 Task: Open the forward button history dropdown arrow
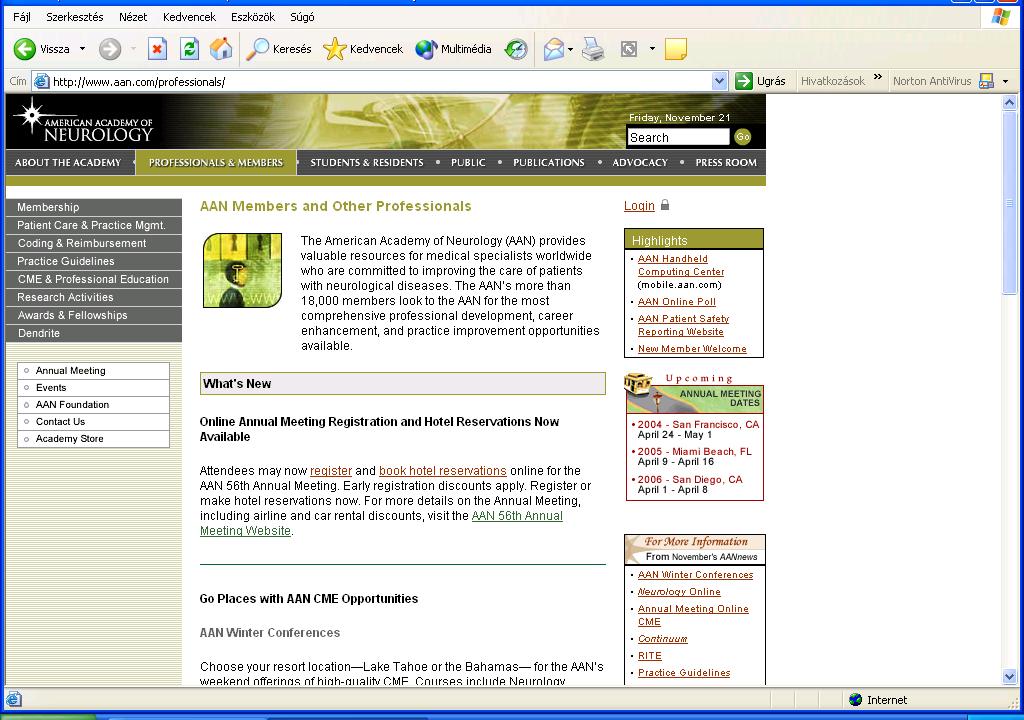(x=133, y=49)
